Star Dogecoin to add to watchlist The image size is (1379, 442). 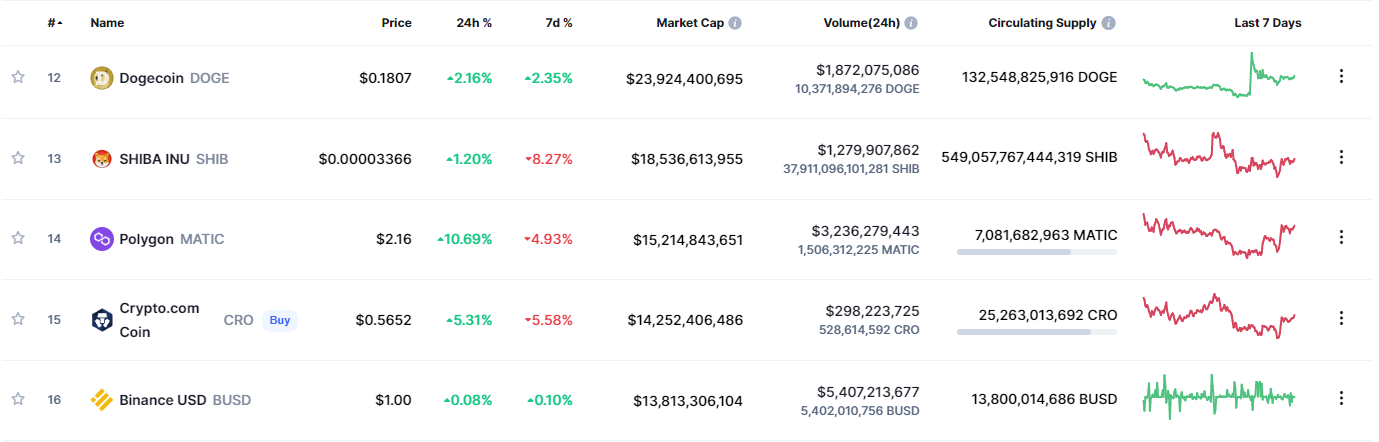[x=18, y=77]
